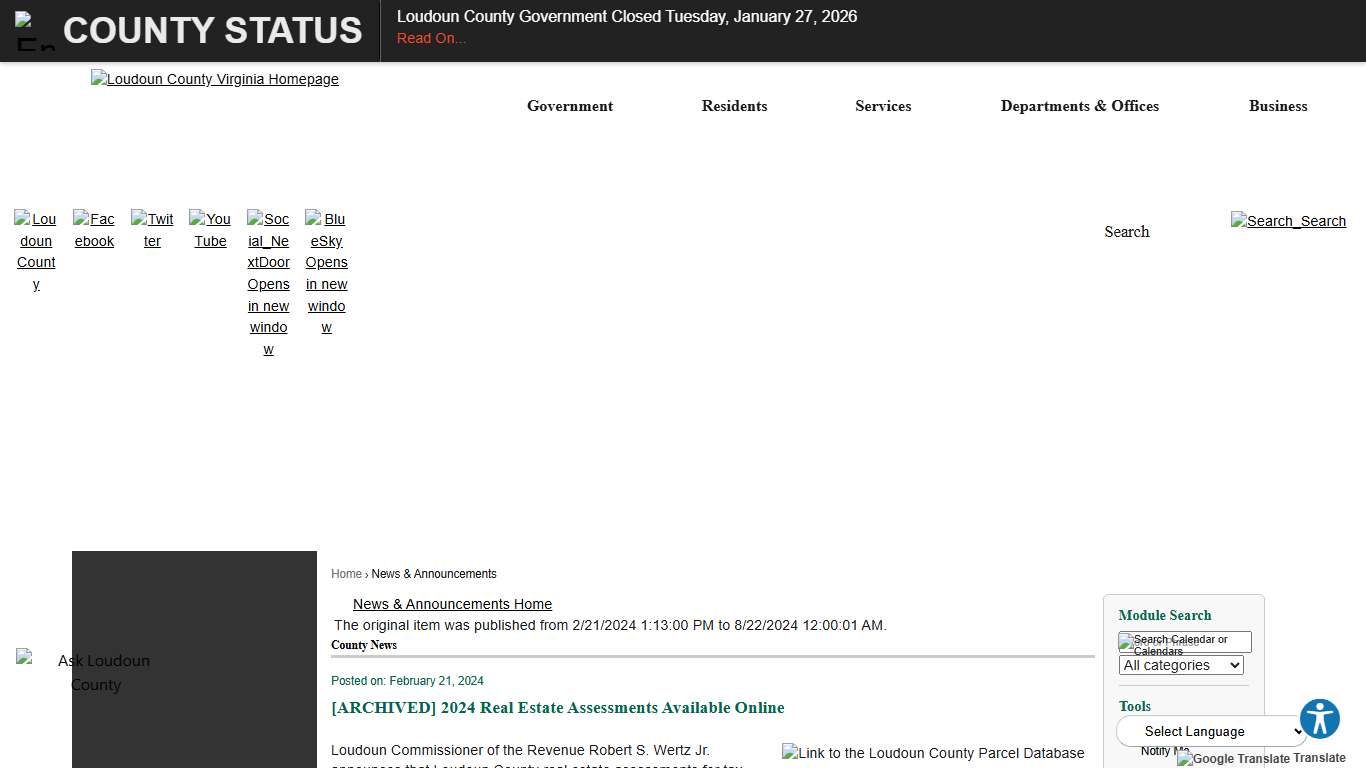Open the Select Language dropdown
The image size is (1366, 768).
coord(1211,731)
